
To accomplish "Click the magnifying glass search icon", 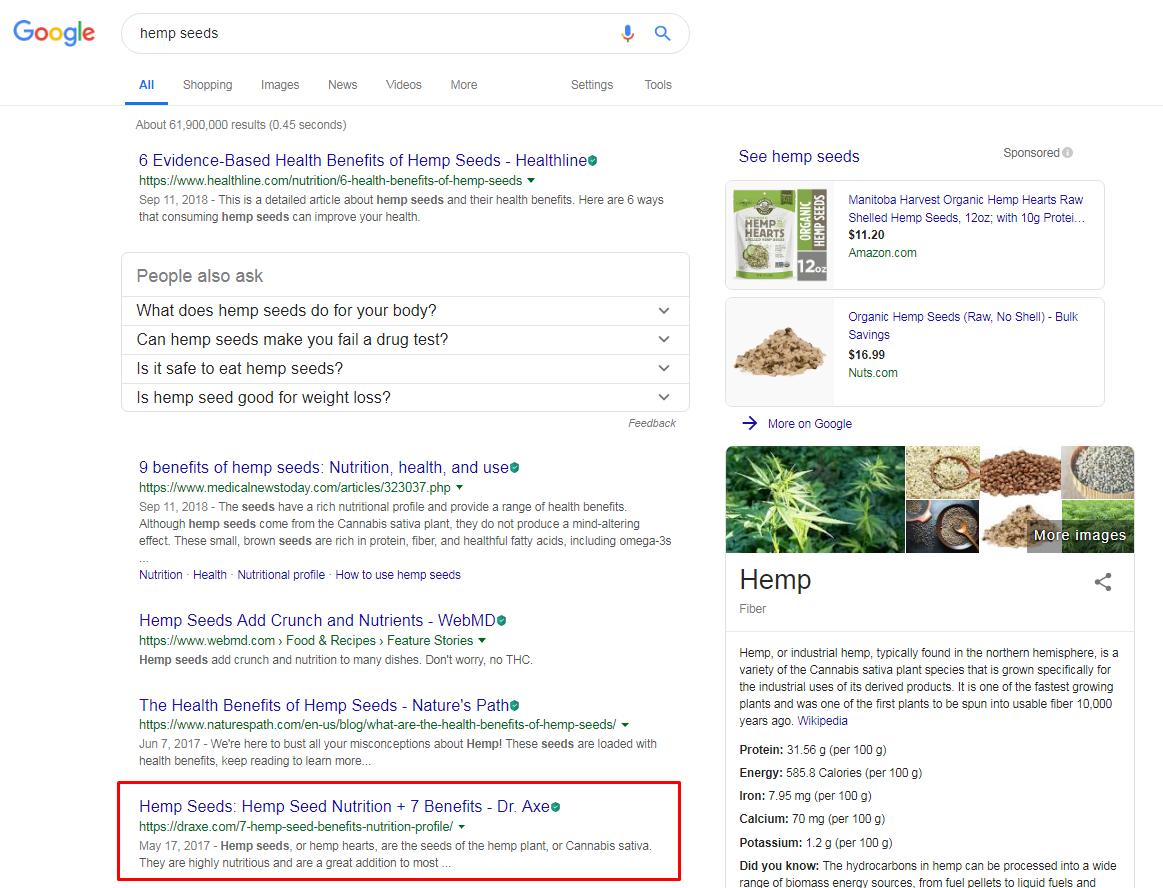I will [662, 33].
